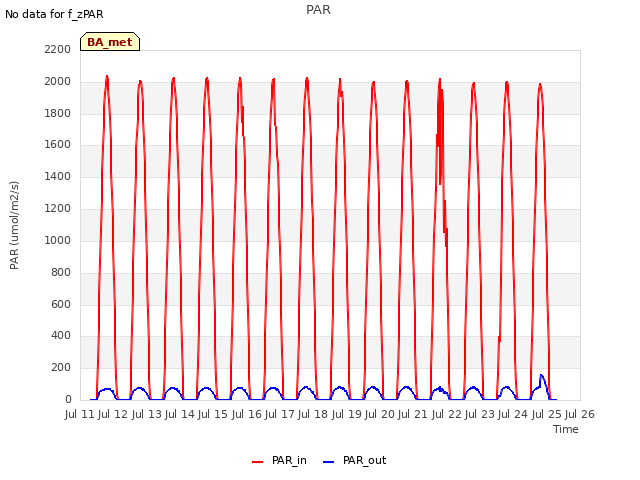Click the 2200 y-axis tick label

click(x=58, y=49)
